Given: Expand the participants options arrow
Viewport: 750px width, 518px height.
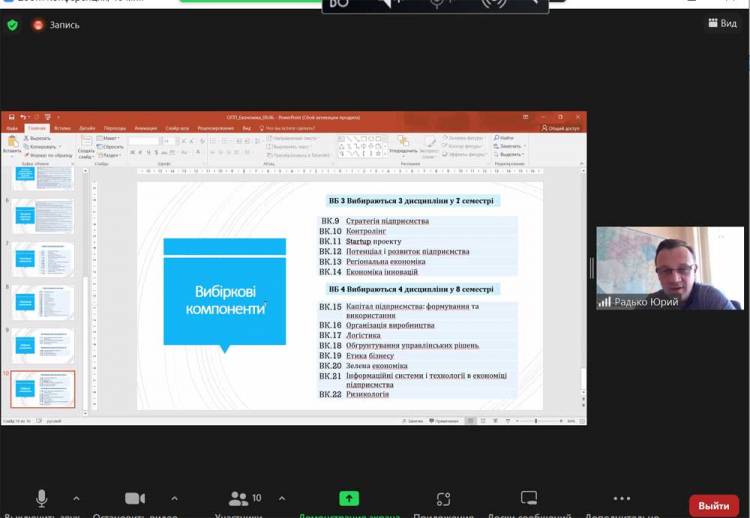Looking at the screenshot, I should (x=282, y=497).
